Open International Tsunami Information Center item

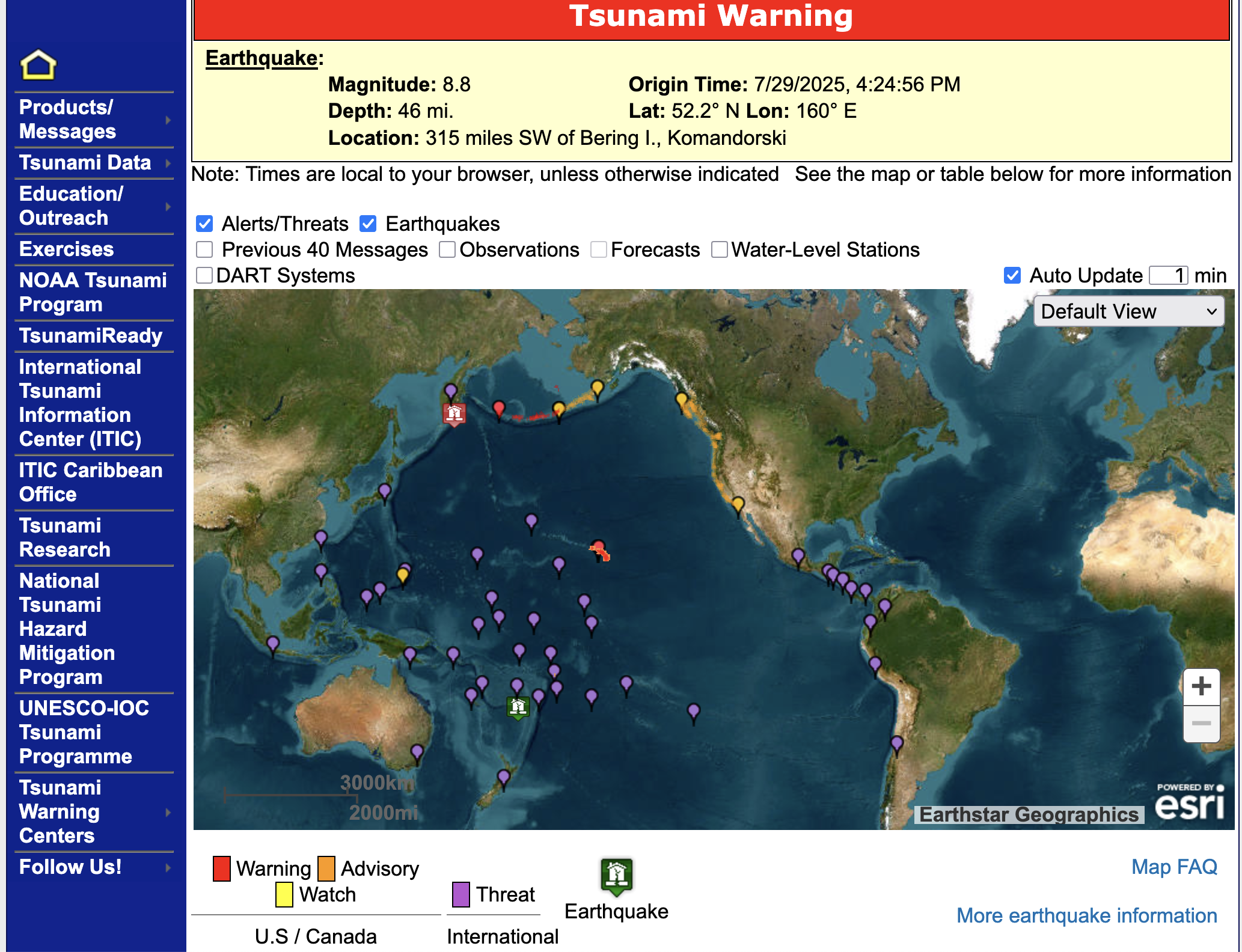tap(81, 403)
